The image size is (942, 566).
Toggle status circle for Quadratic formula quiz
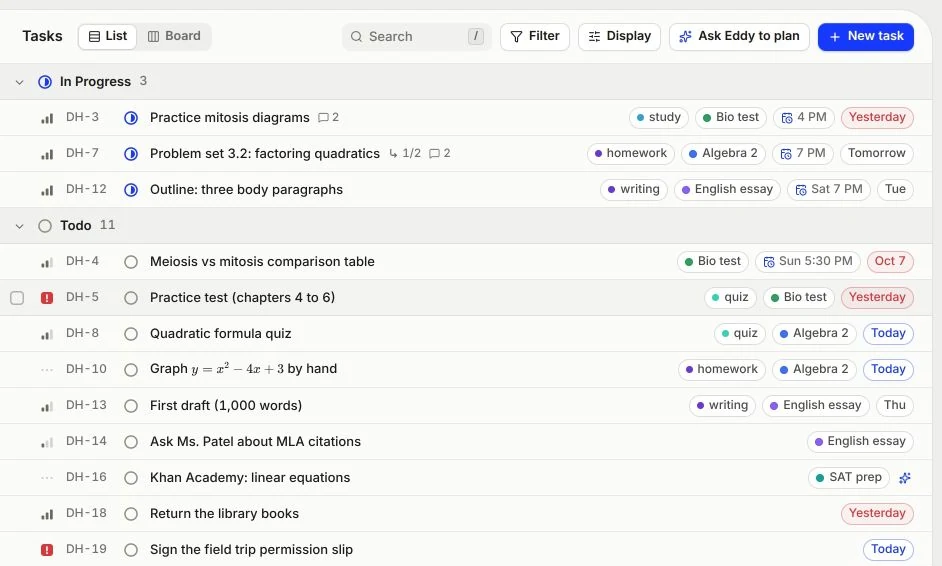131,334
